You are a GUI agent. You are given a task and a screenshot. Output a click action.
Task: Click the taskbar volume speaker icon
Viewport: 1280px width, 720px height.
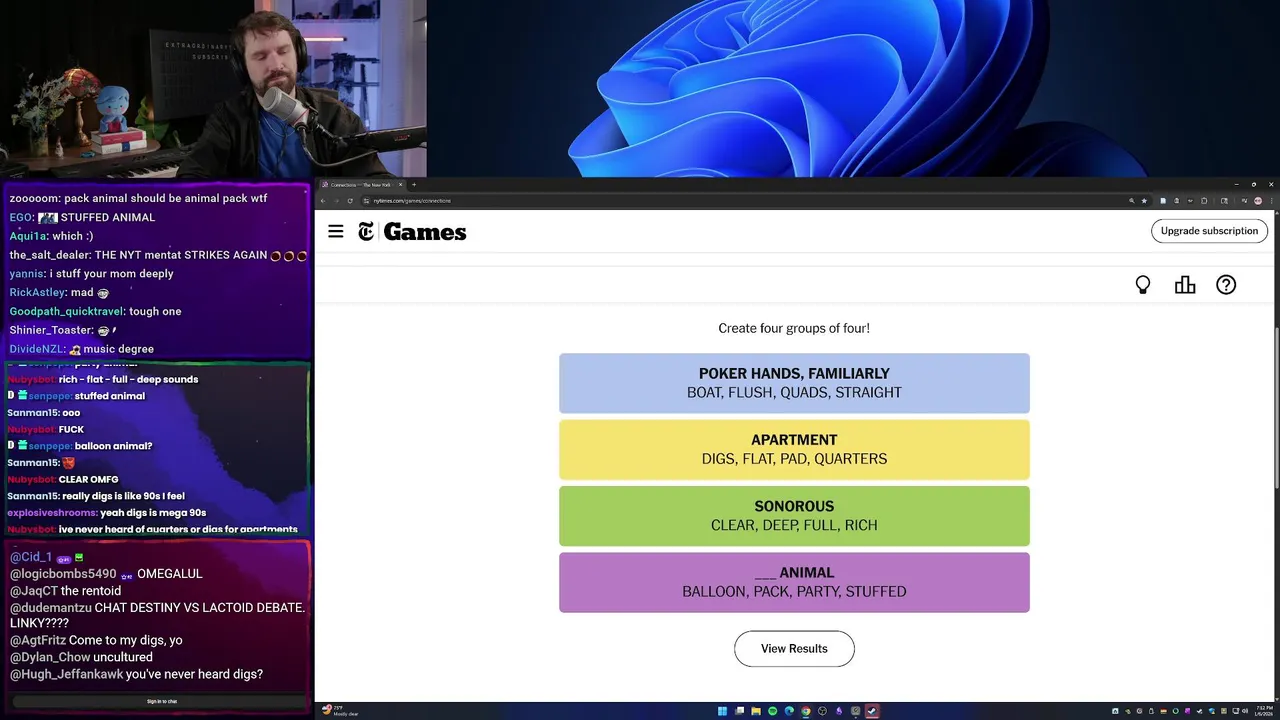[x=1245, y=711]
